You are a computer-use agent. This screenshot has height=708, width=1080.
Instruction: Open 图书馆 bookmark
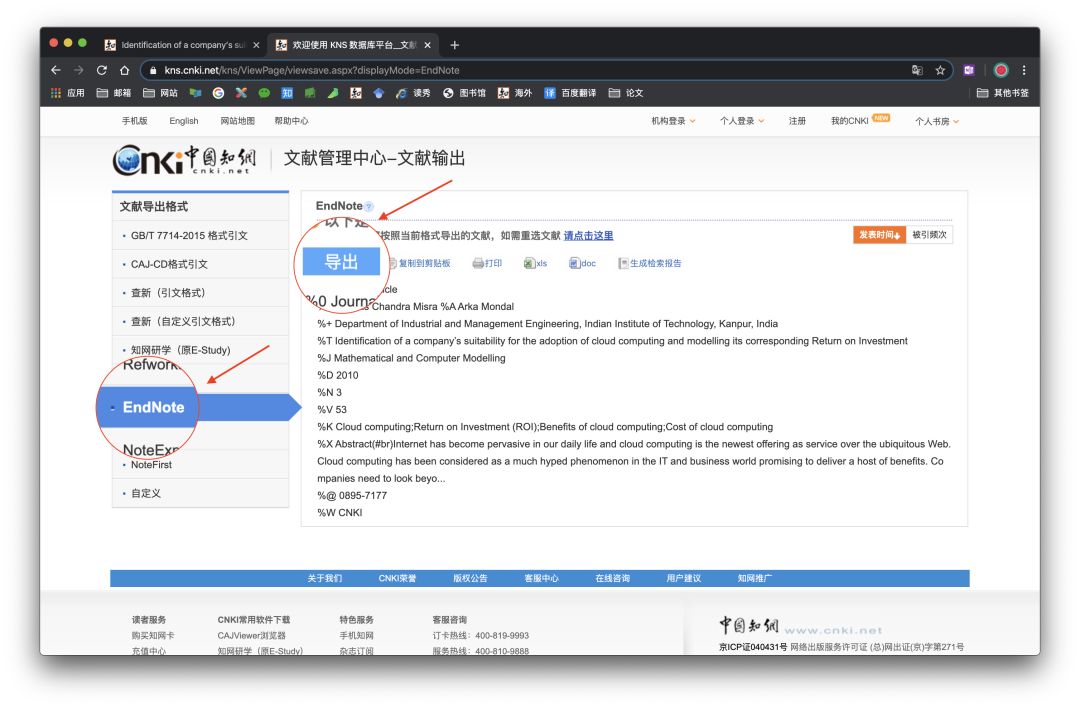point(464,93)
